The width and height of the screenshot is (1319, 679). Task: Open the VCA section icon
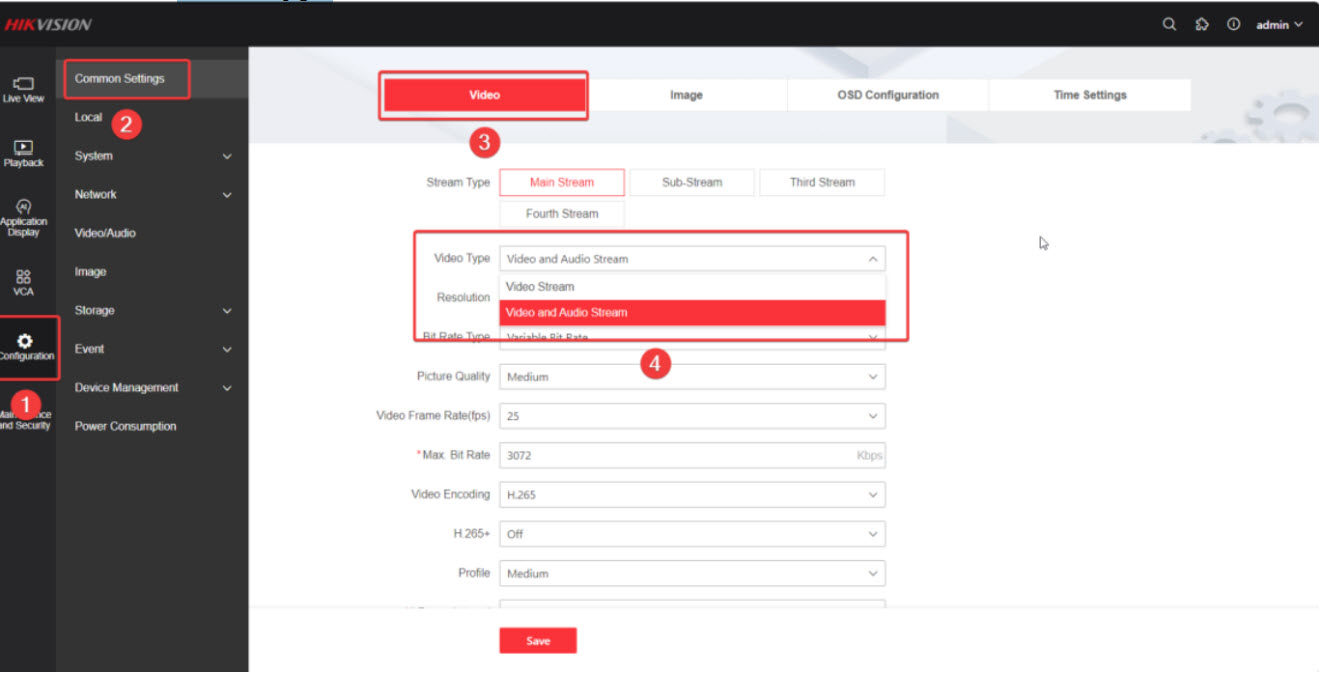(x=24, y=281)
